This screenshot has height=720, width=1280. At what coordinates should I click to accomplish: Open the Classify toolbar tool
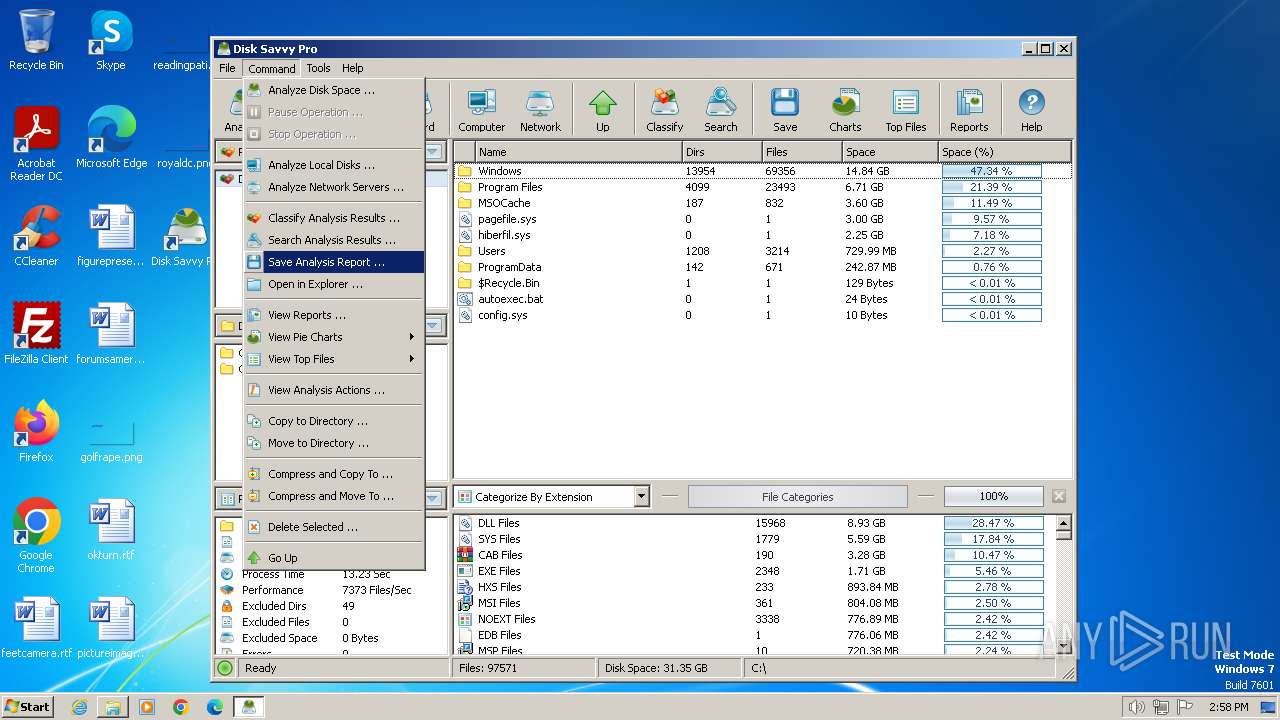coord(664,110)
